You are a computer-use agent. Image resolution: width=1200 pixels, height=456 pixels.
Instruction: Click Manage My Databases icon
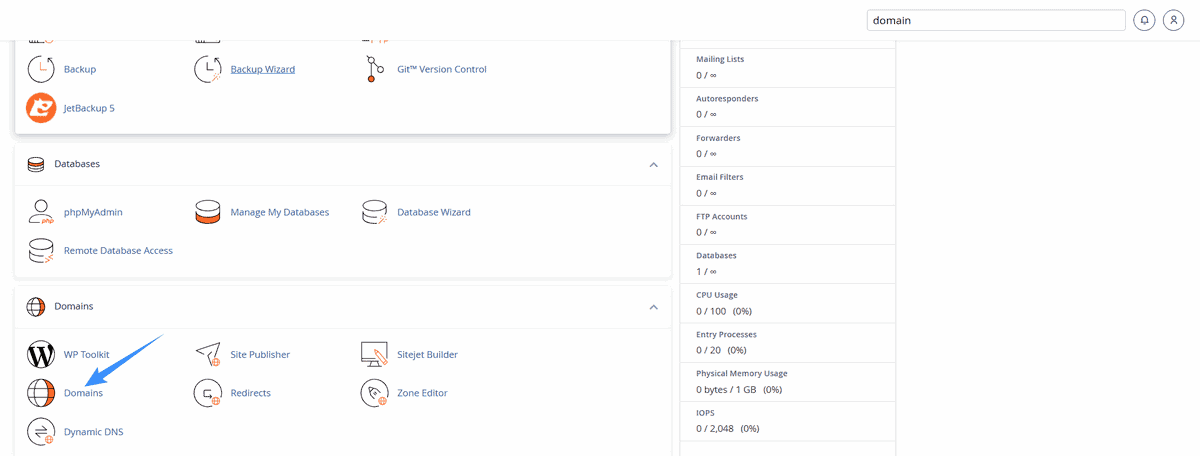(x=208, y=212)
